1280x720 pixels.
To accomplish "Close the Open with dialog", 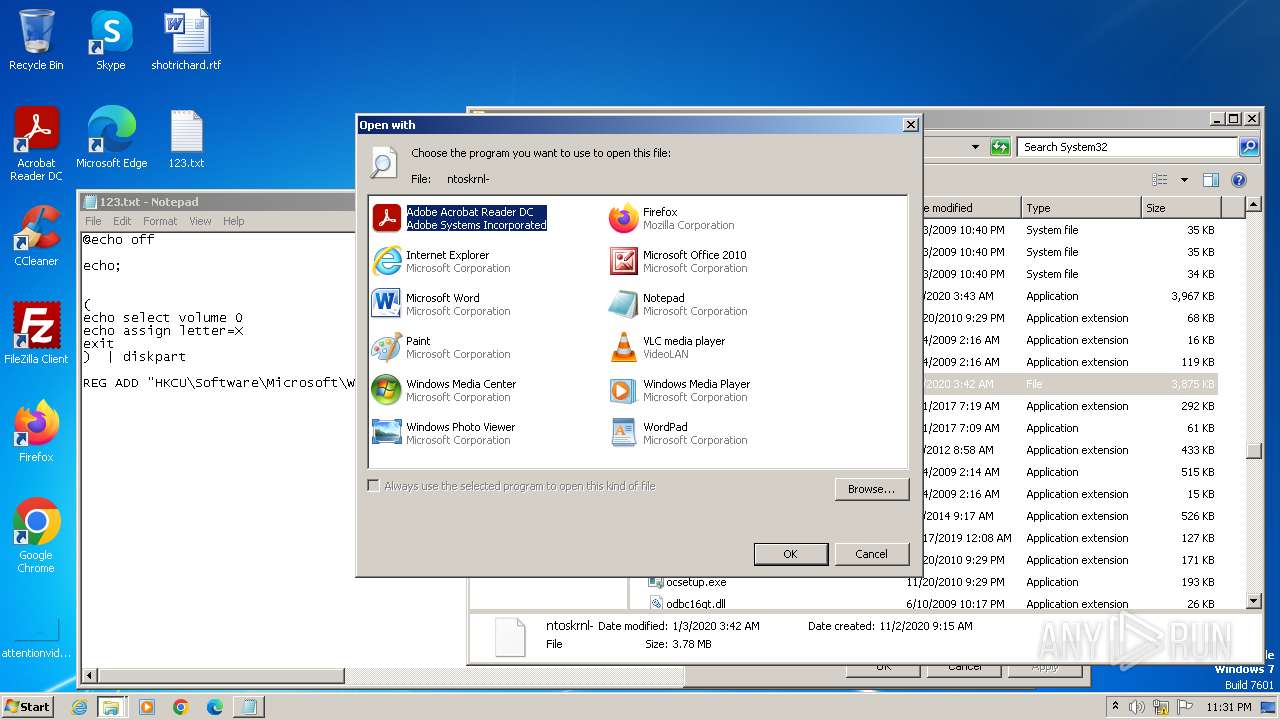I will click(910, 125).
